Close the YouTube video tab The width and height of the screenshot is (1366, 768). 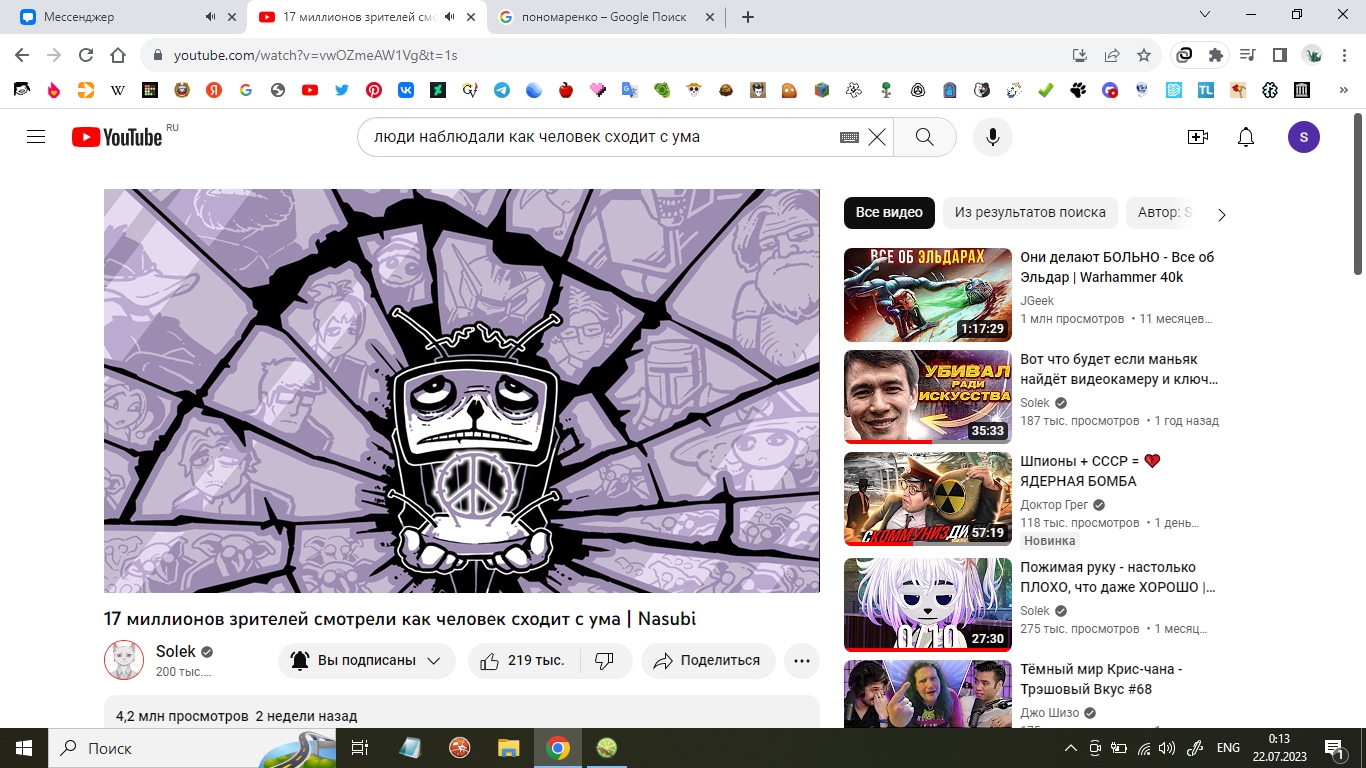[x=471, y=17]
